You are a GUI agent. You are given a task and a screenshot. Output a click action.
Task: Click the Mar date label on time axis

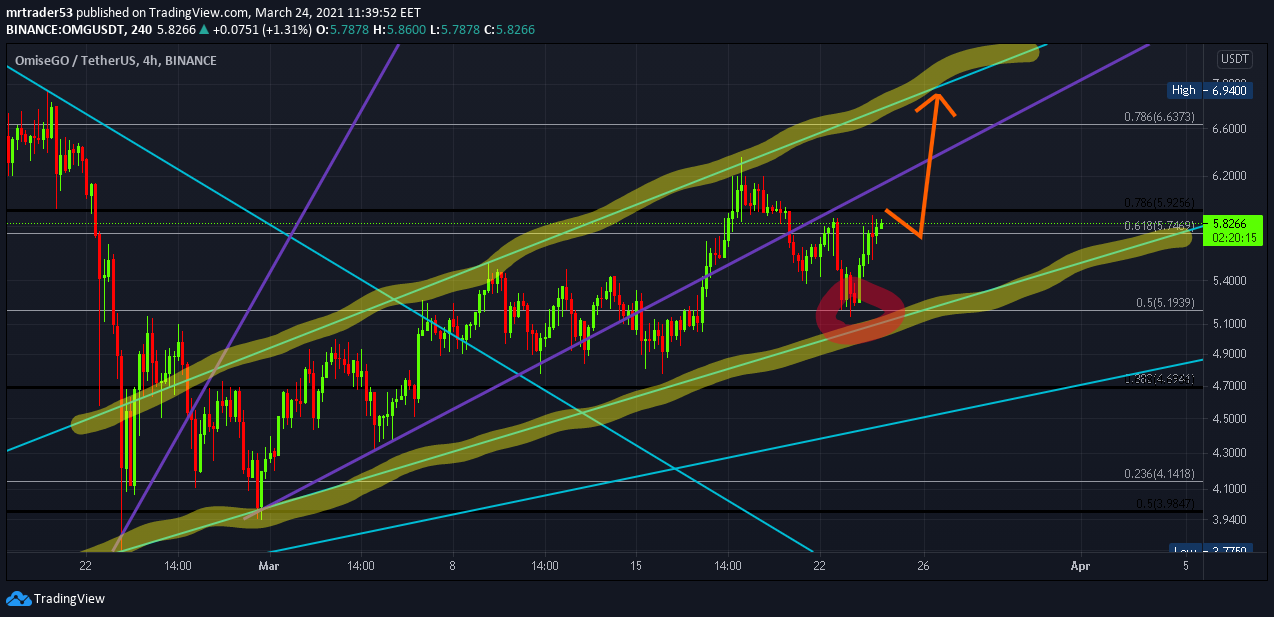(x=269, y=566)
